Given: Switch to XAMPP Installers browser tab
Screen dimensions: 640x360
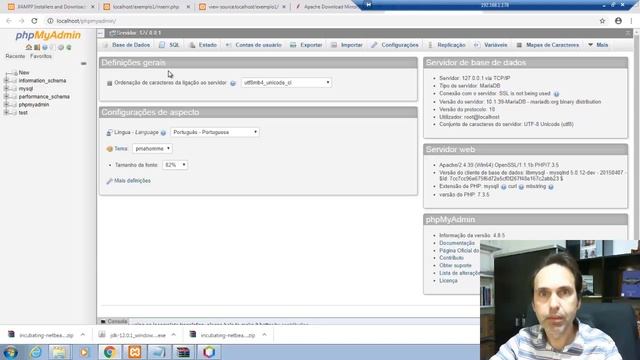Looking at the screenshot, I should 51,7.
